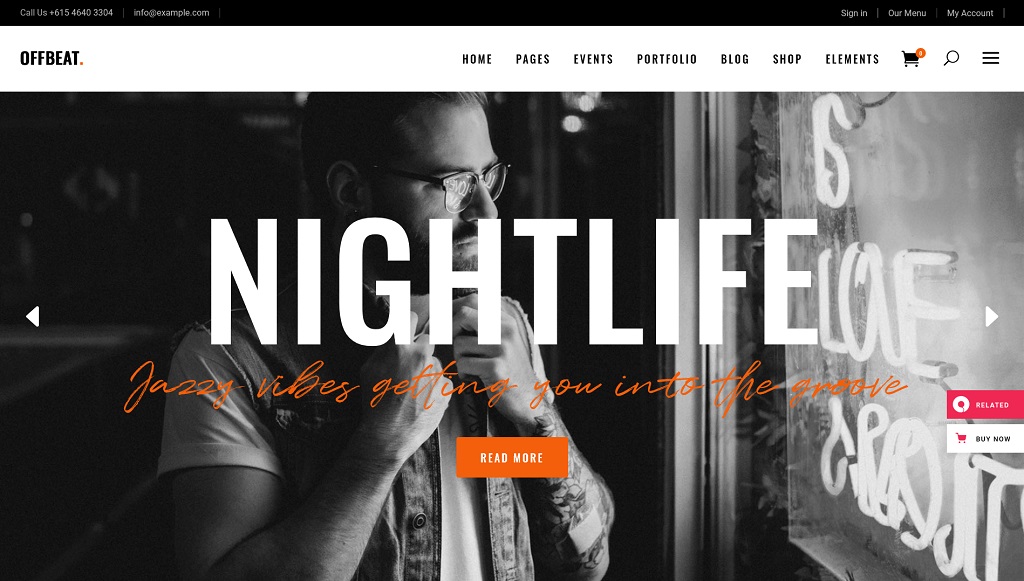Image resolution: width=1024 pixels, height=581 pixels.
Task: Open the Home menu
Action: pyautogui.click(x=477, y=59)
